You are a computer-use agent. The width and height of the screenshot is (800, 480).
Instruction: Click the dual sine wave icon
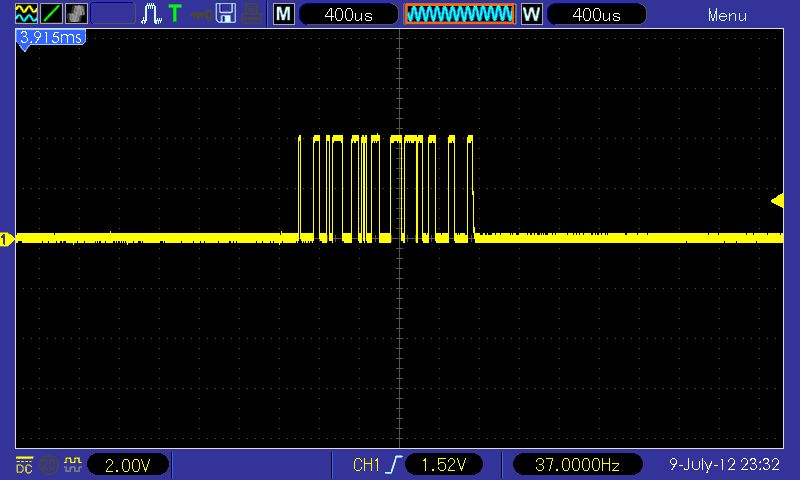(27, 14)
